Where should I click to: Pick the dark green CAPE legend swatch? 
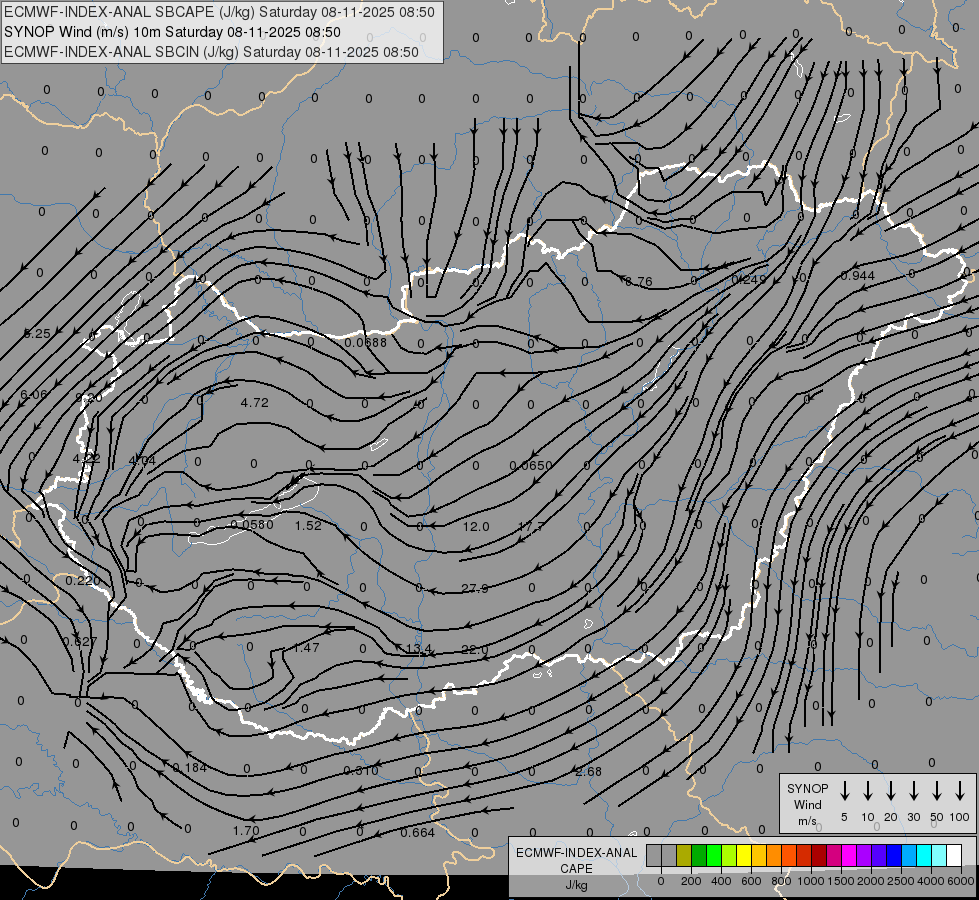point(699,856)
